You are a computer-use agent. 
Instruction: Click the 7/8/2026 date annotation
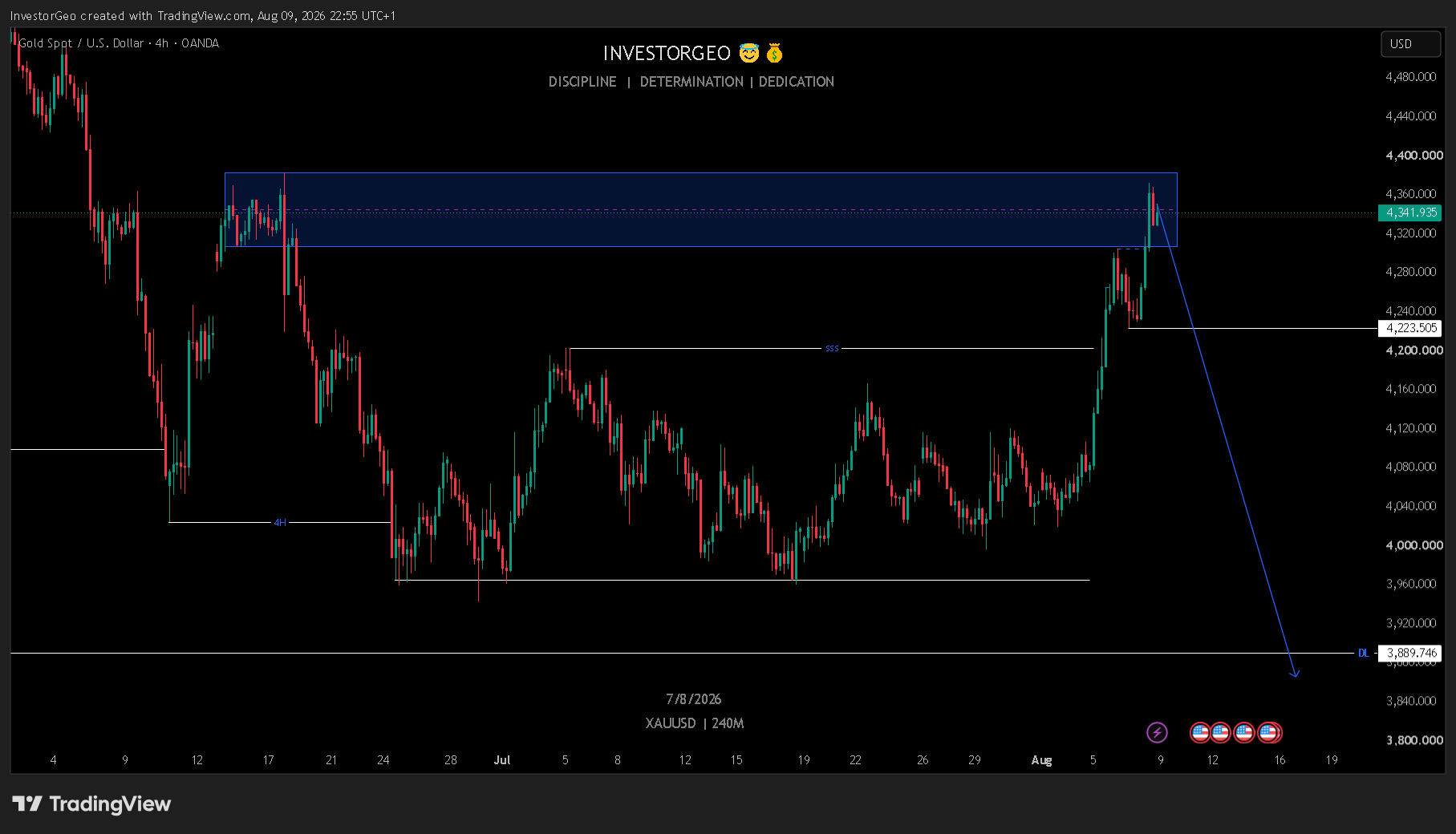click(694, 699)
